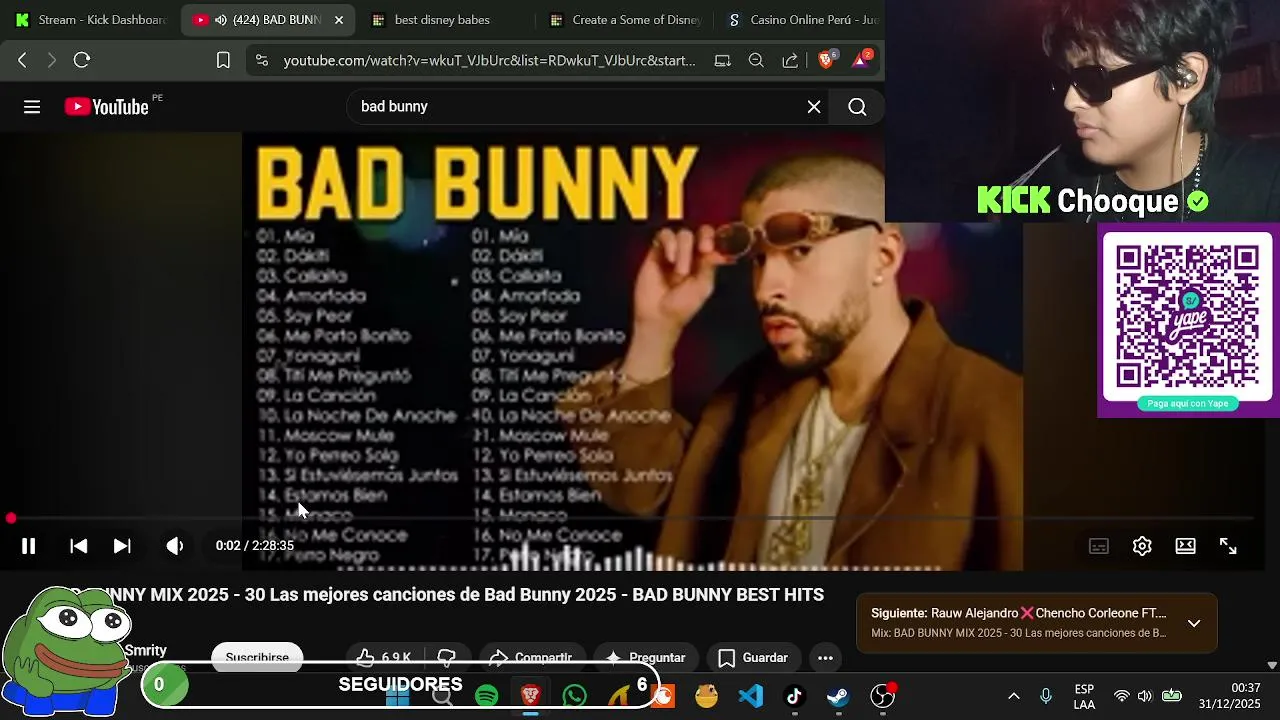Go back with the browser back arrow
This screenshot has height=720, width=1280.
tap(22, 60)
